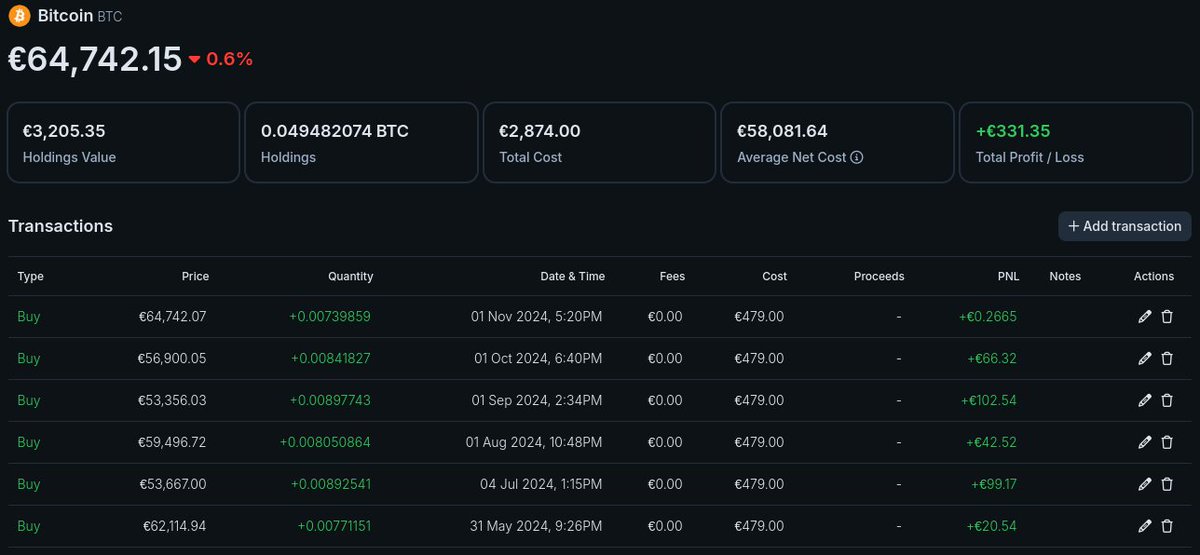Click the PNL value +€20.54
Viewport: 1200px width, 555px height.
(x=991, y=527)
